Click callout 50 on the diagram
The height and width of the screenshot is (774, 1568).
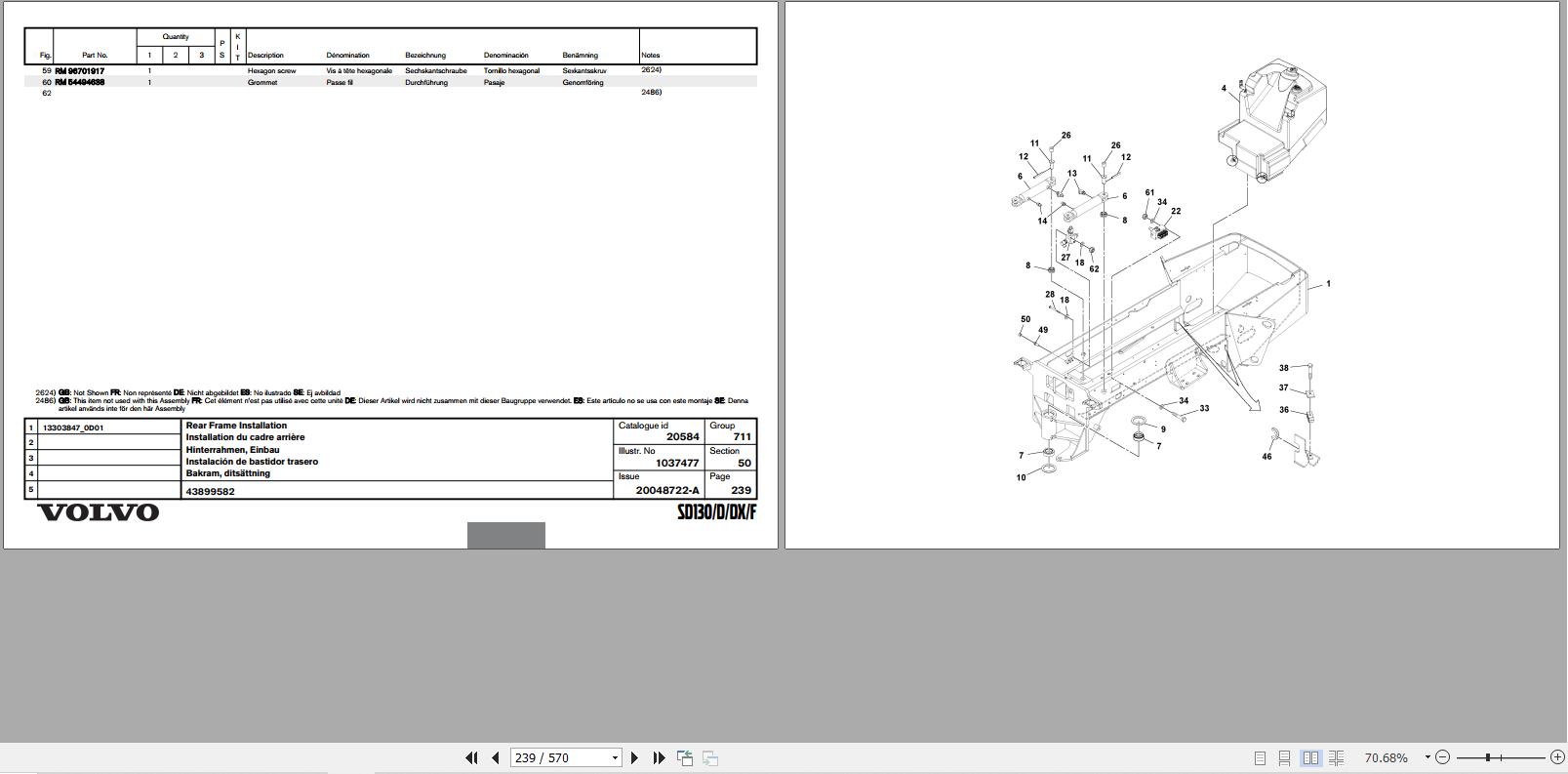pyautogui.click(x=1025, y=319)
